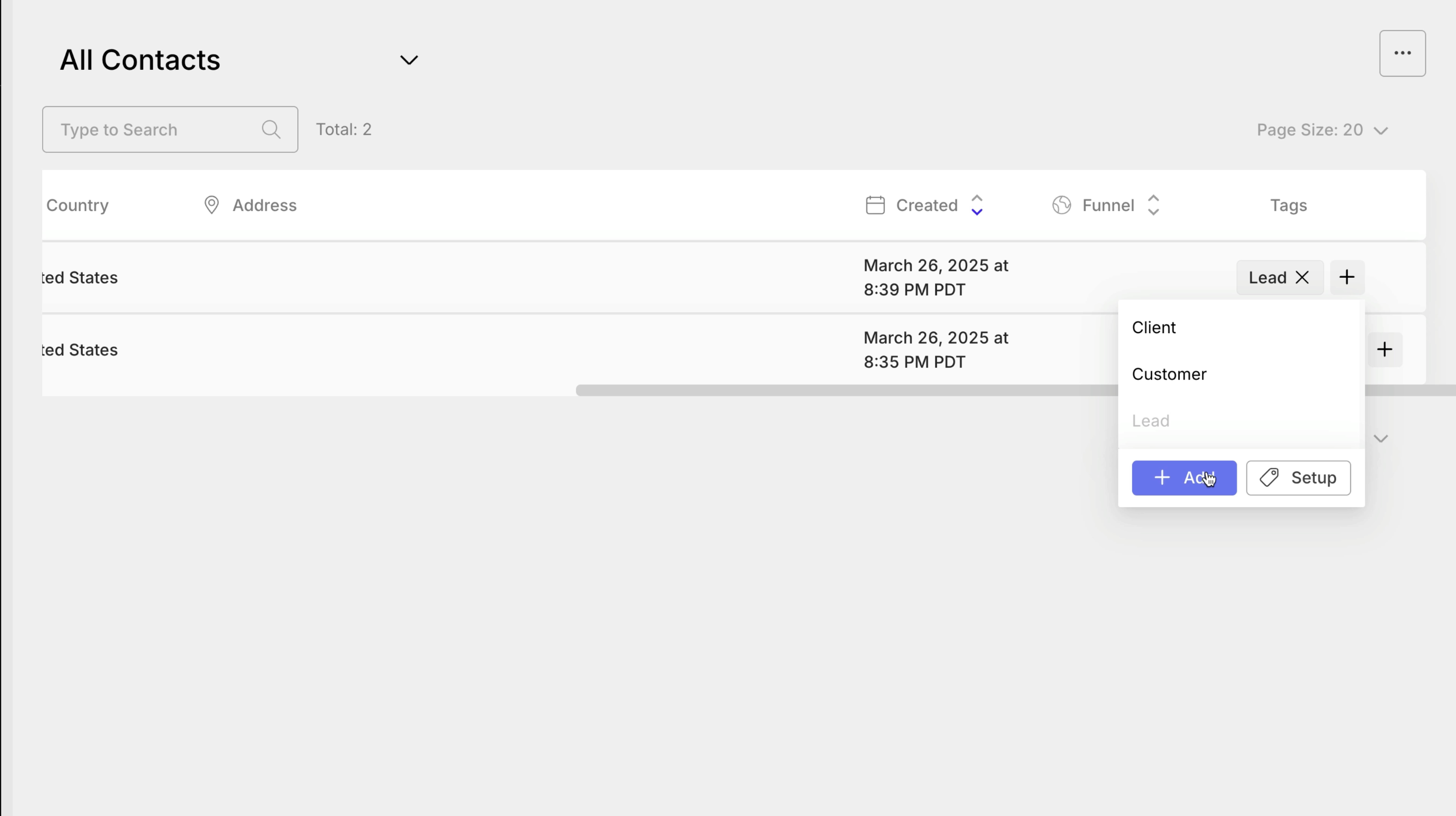The width and height of the screenshot is (1456, 816).
Task: Select Client from tag list
Action: click(1153, 328)
